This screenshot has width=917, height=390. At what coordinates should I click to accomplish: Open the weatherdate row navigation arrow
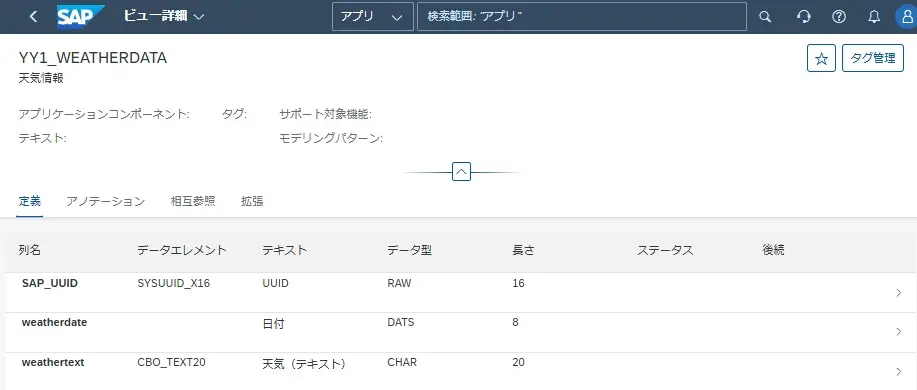899,332
